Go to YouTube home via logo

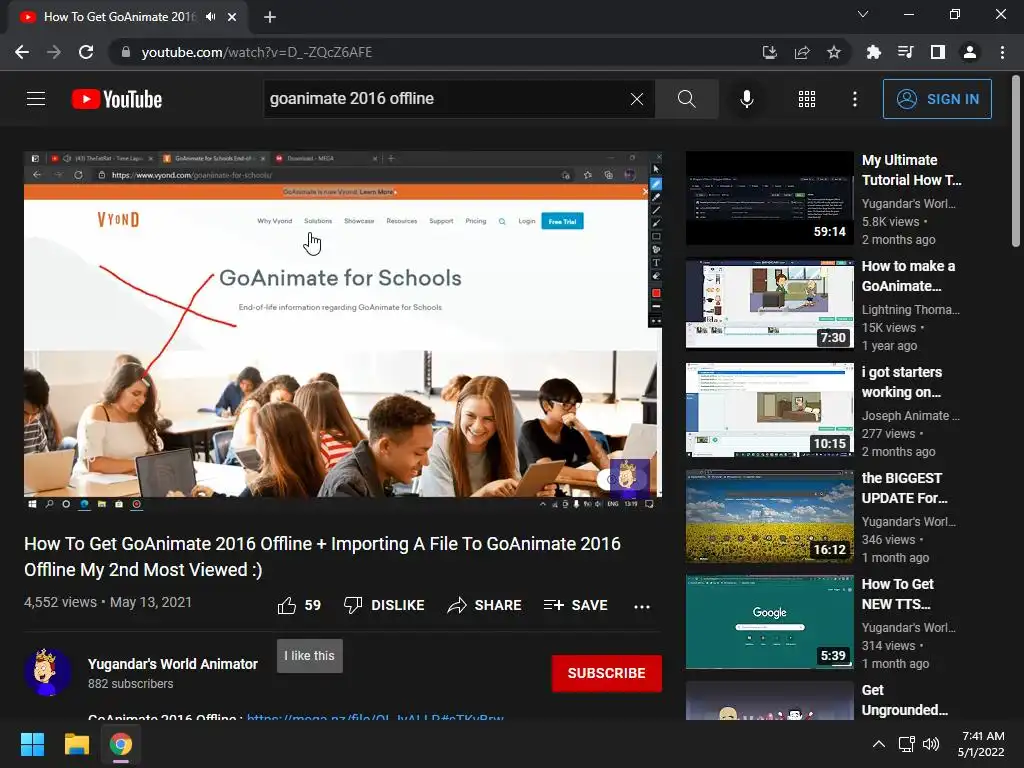click(117, 99)
